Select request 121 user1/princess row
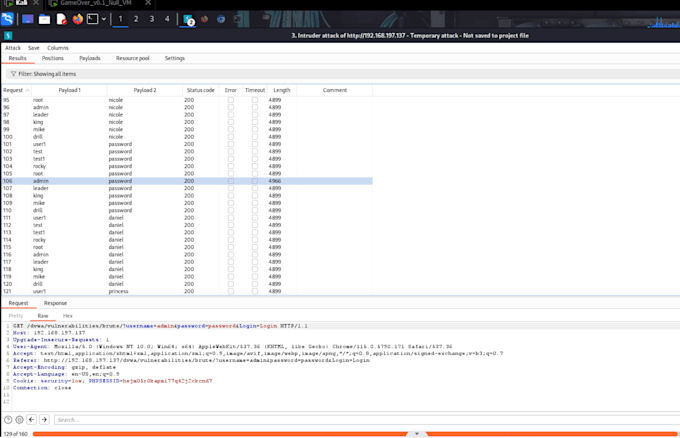 coord(187,292)
